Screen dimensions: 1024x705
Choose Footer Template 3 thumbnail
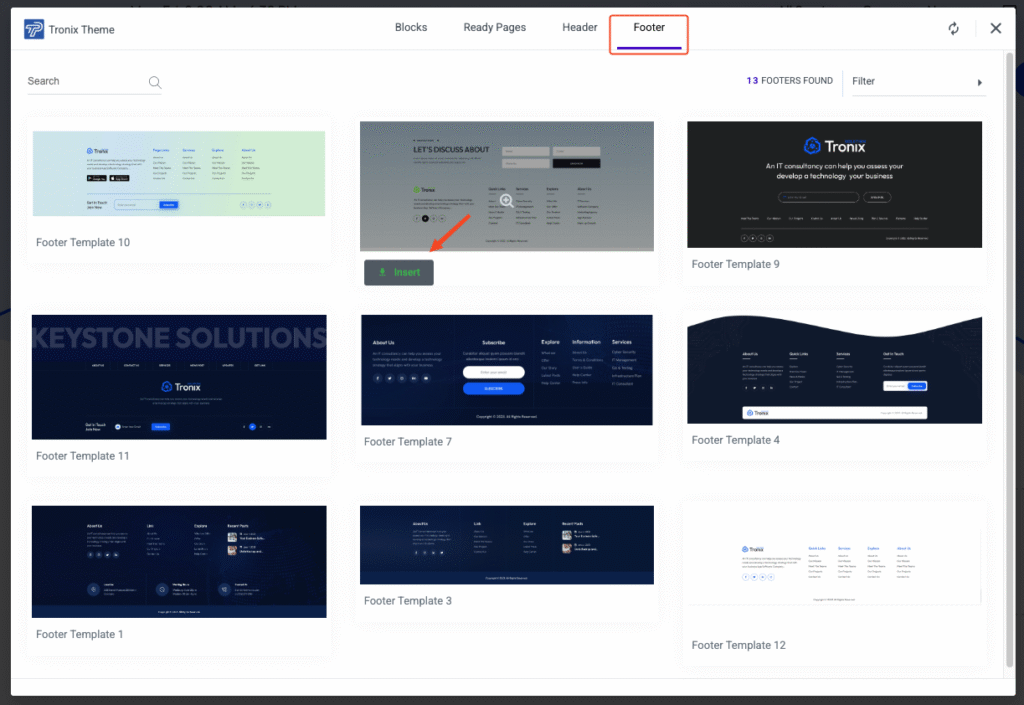(x=506, y=545)
